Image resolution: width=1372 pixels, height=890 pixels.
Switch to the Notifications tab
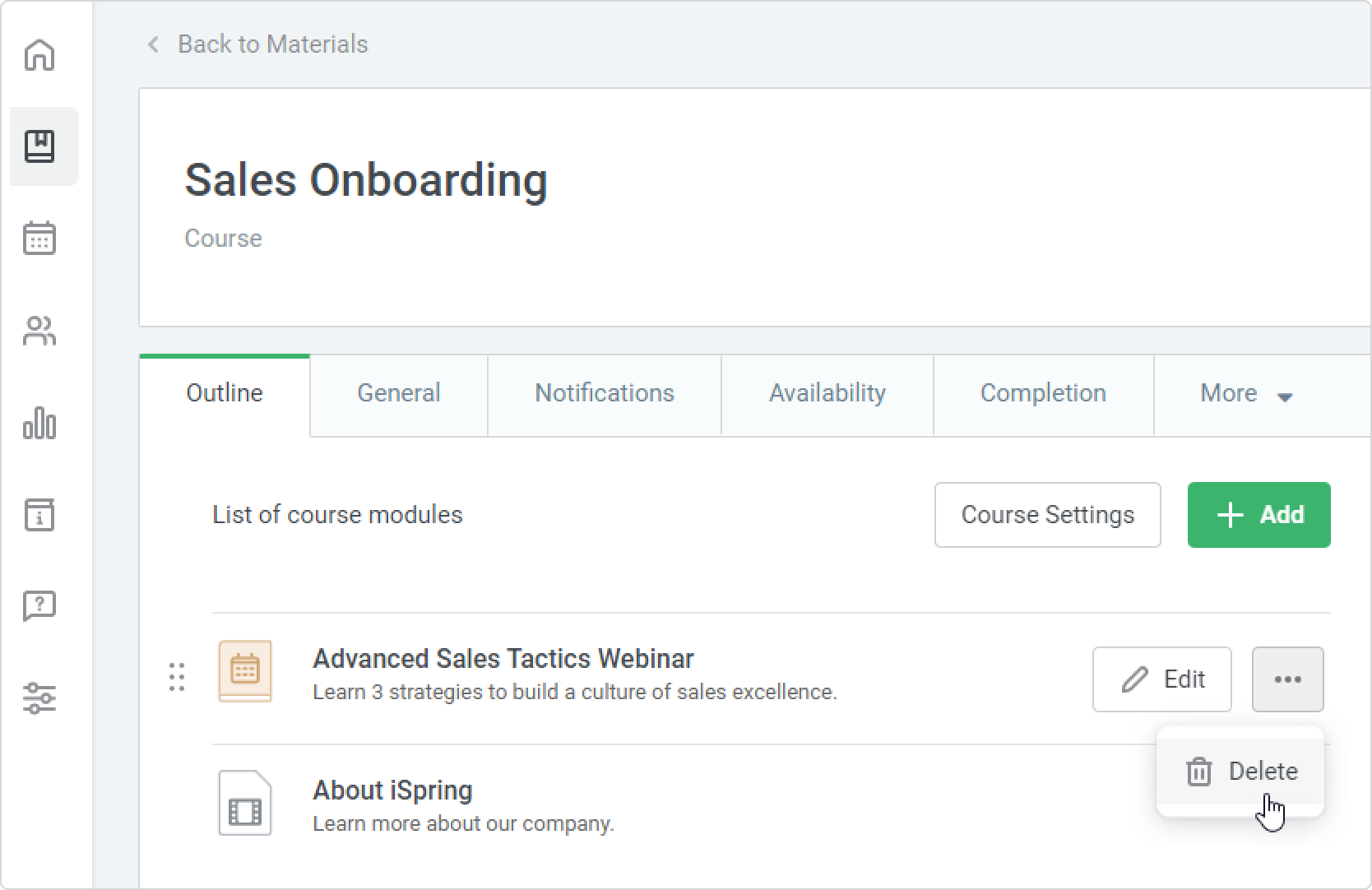tap(604, 394)
